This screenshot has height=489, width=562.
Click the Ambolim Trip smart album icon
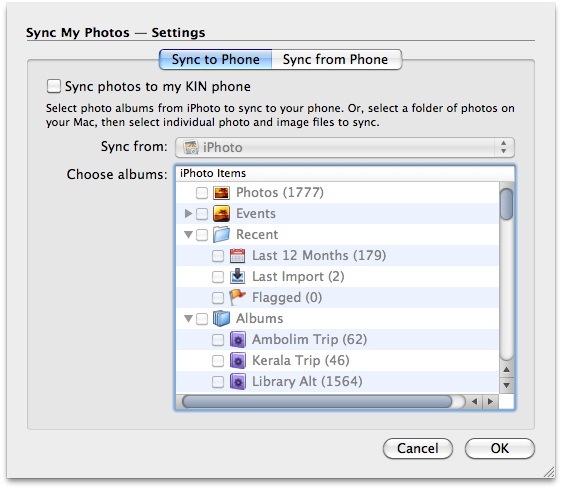[x=237, y=340]
